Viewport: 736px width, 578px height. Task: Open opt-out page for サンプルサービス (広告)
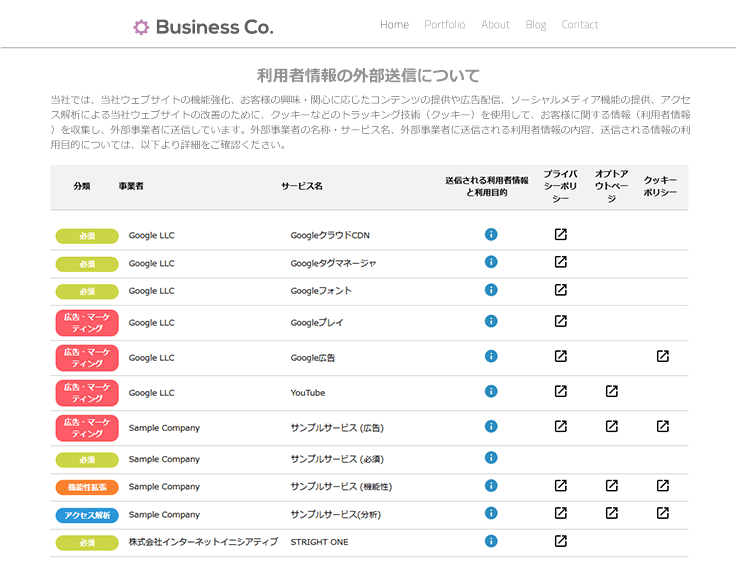(x=612, y=426)
